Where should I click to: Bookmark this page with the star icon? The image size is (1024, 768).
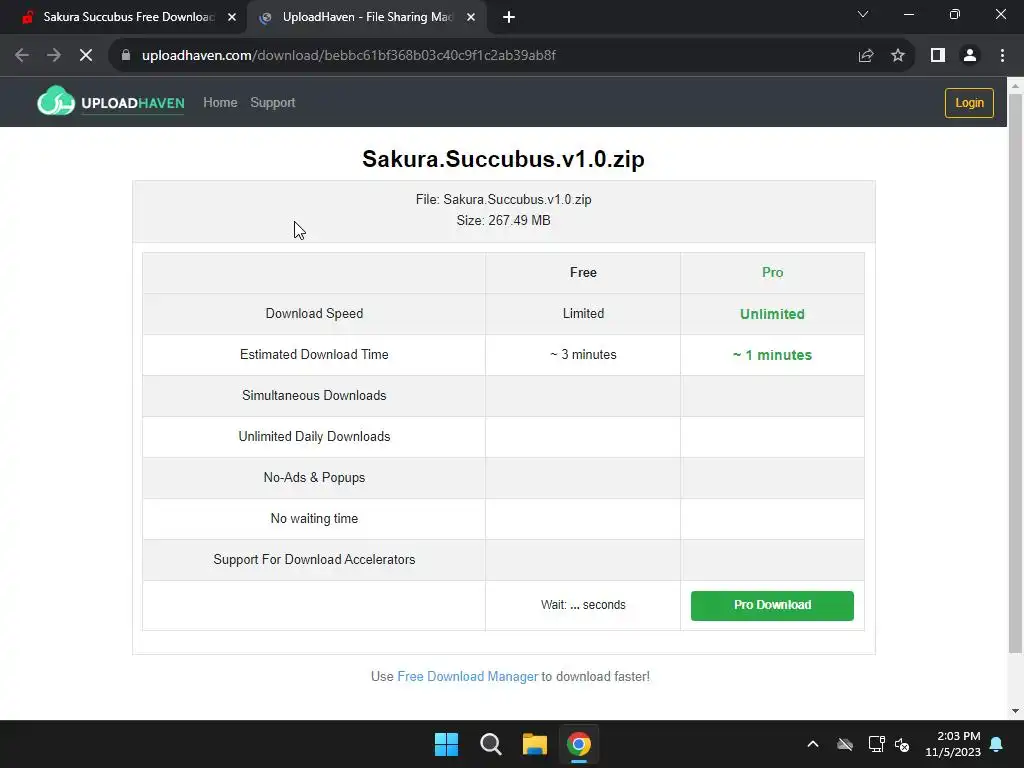pyautogui.click(x=898, y=56)
